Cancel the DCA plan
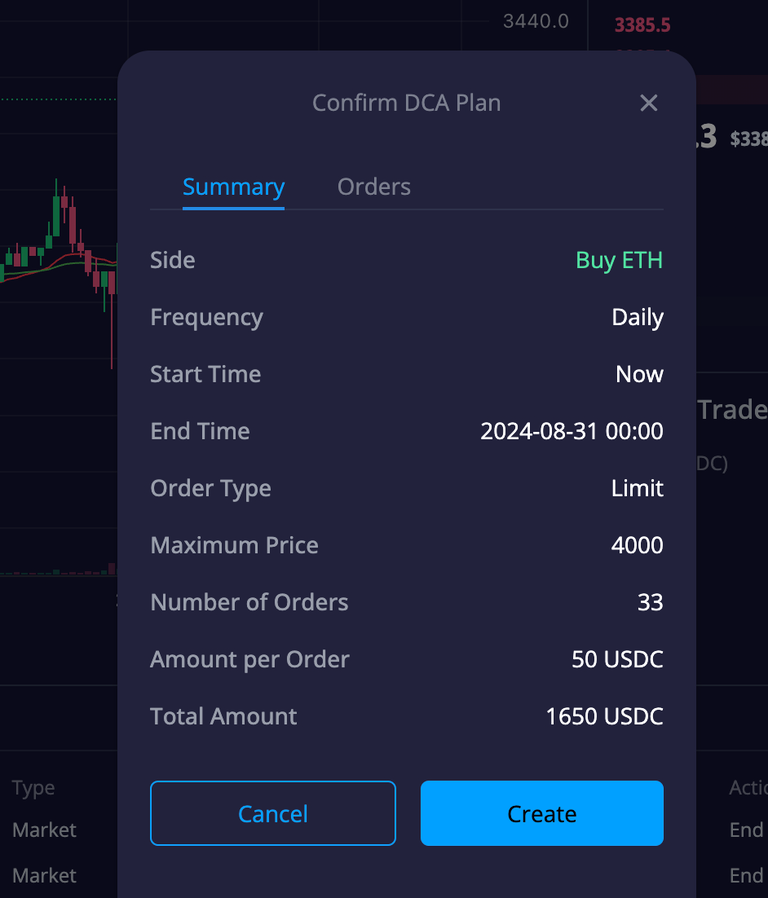This screenshot has width=768, height=898. tap(273, 813)
